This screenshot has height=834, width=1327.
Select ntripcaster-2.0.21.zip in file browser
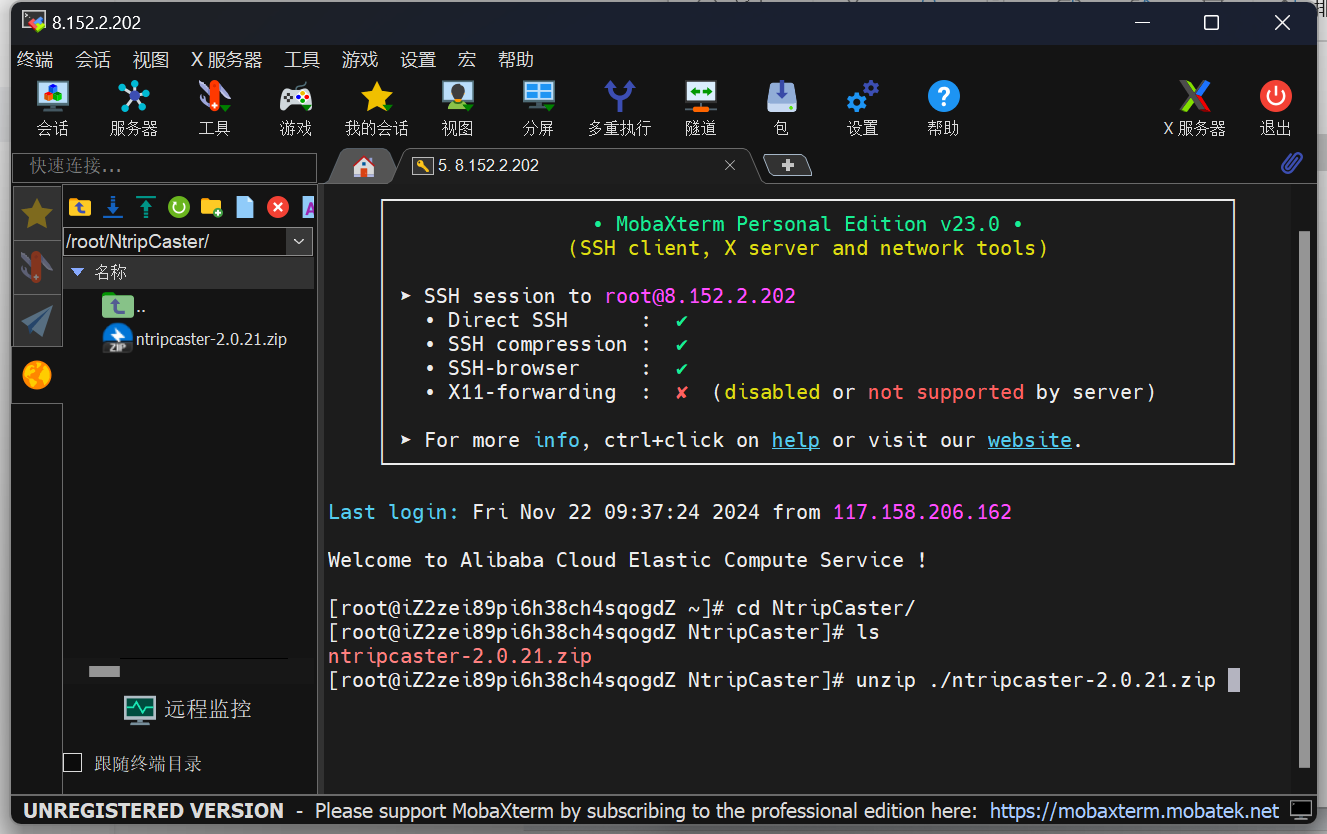click(x=195, y=339)
